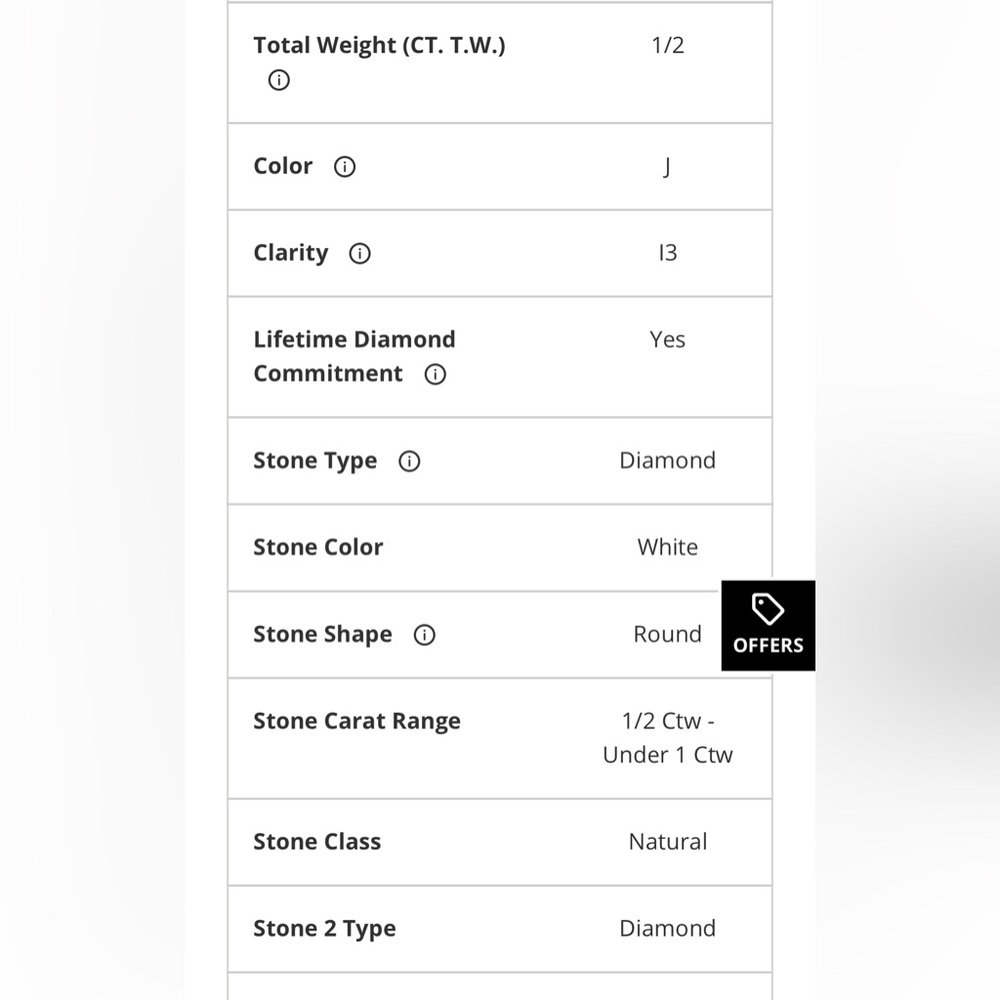Click the "1/2 Ctw - Under 1 Ctw" value

tap(667, 738)
